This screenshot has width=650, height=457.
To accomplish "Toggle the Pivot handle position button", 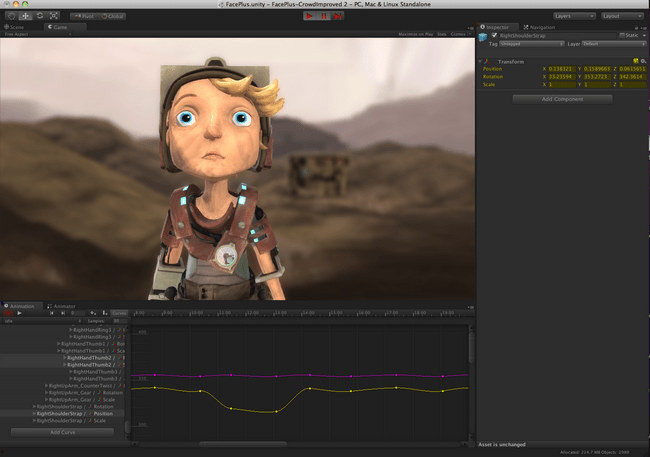I will click(86, 17).
